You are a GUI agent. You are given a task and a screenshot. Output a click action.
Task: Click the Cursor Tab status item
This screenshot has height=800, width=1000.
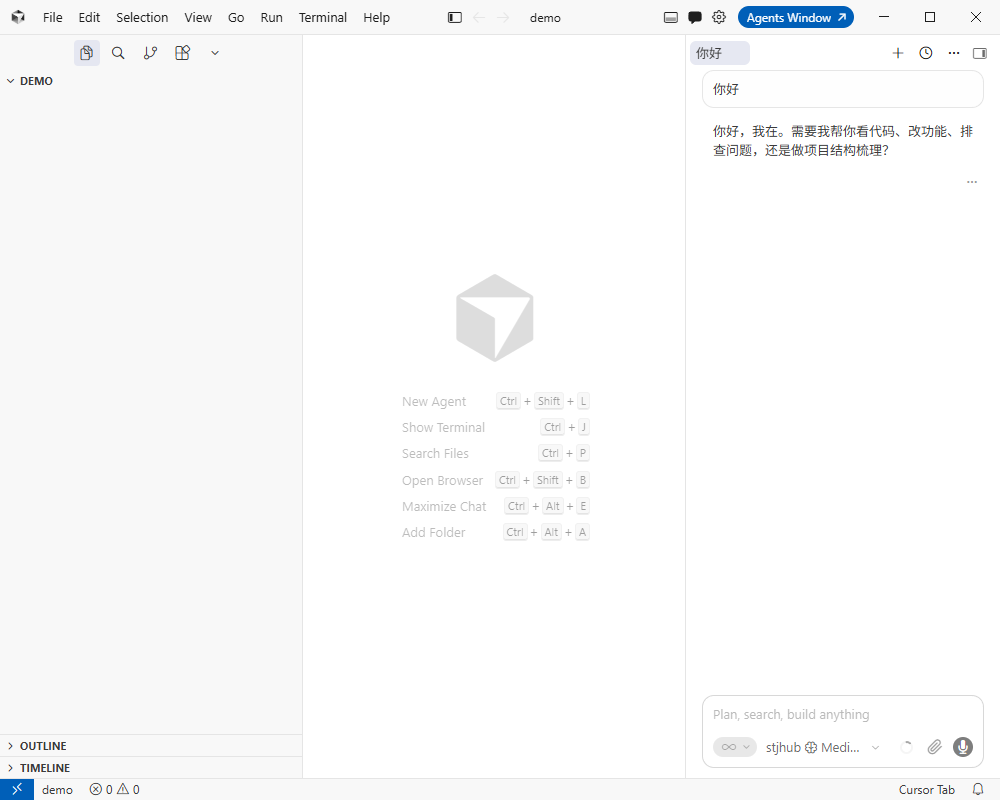(x=927, y=789)
